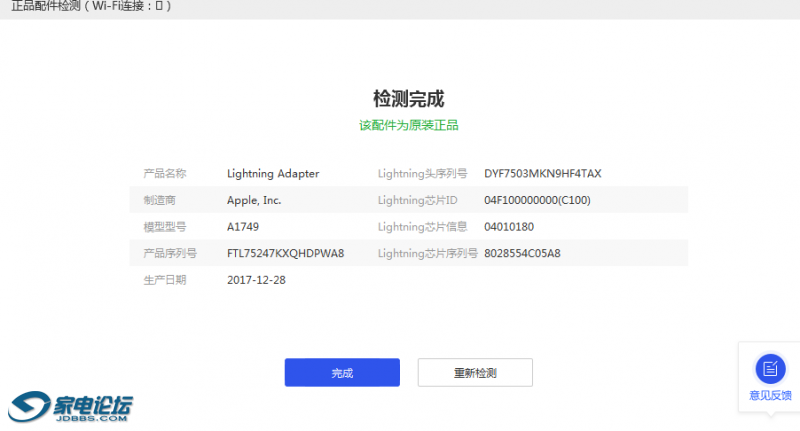Select the Lightning芯片信息 label
Screen dimensions: 800x431
[422, 226]
